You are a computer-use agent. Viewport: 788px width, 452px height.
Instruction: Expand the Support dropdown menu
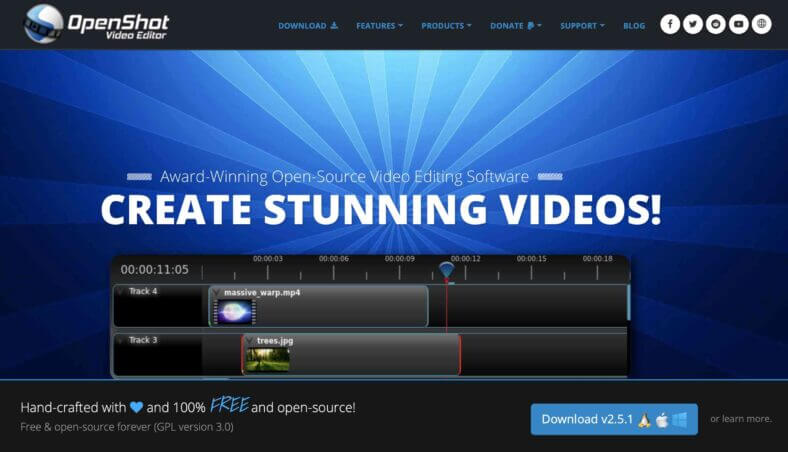[x=582, y=26]
